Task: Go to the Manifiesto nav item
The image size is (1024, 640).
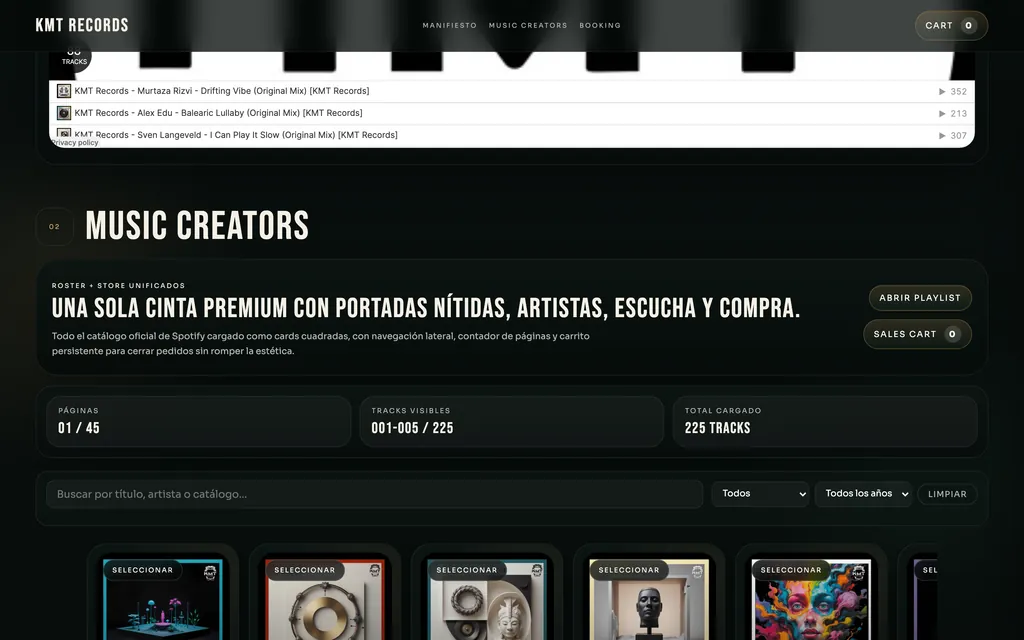Action: point(449,25)
